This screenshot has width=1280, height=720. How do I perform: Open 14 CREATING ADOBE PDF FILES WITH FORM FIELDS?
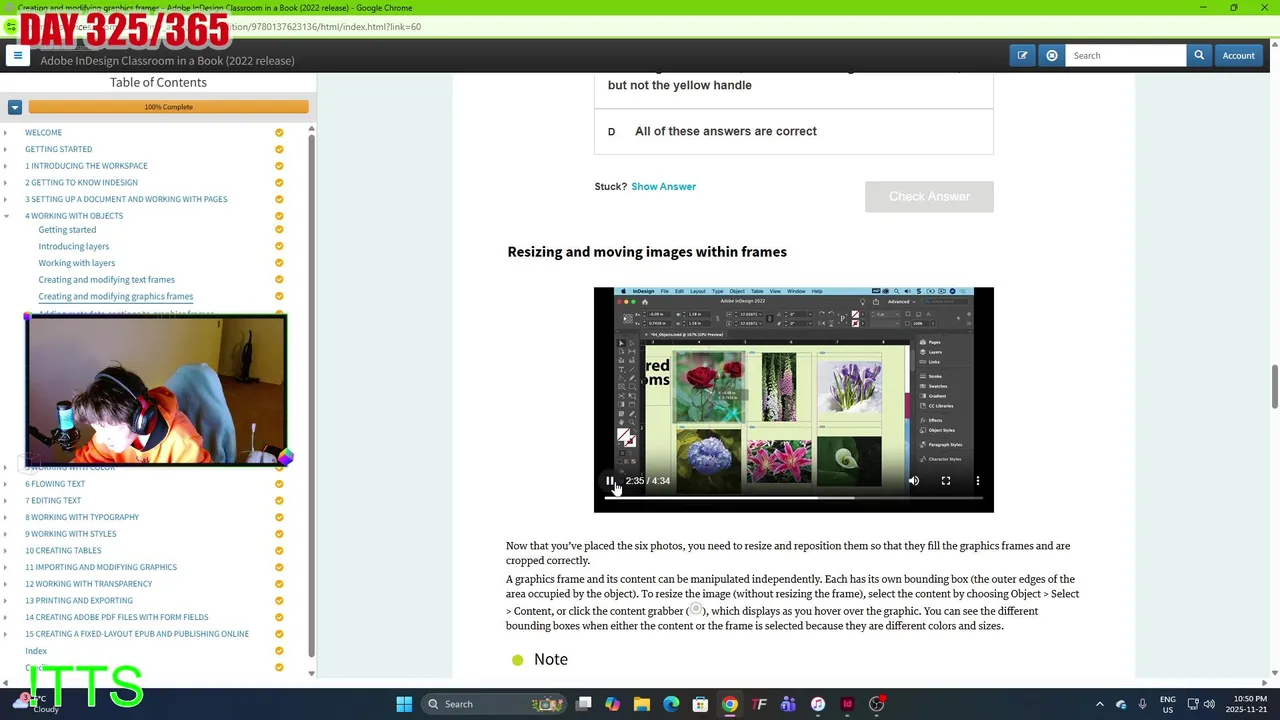(117, 617)
